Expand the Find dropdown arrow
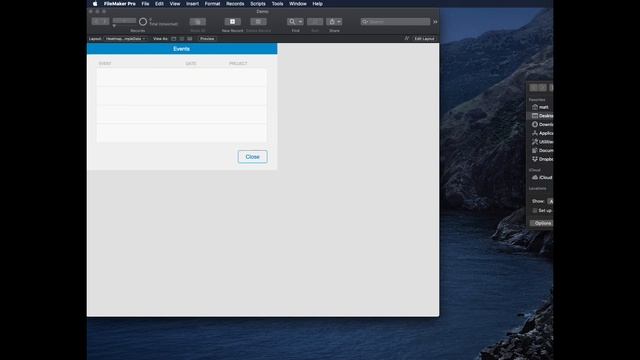 coord(300,22)
